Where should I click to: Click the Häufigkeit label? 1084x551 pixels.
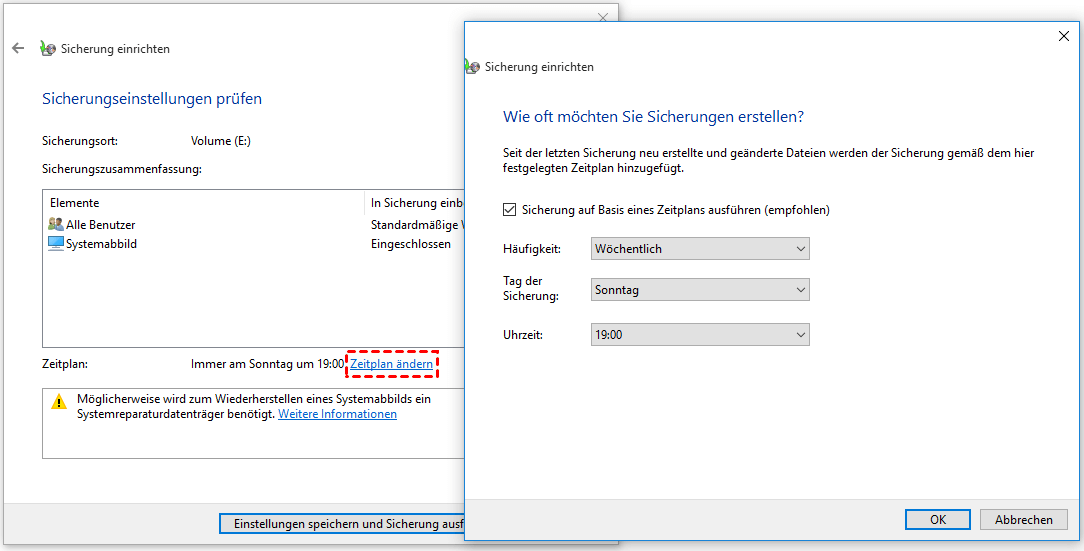click(532, 249)
